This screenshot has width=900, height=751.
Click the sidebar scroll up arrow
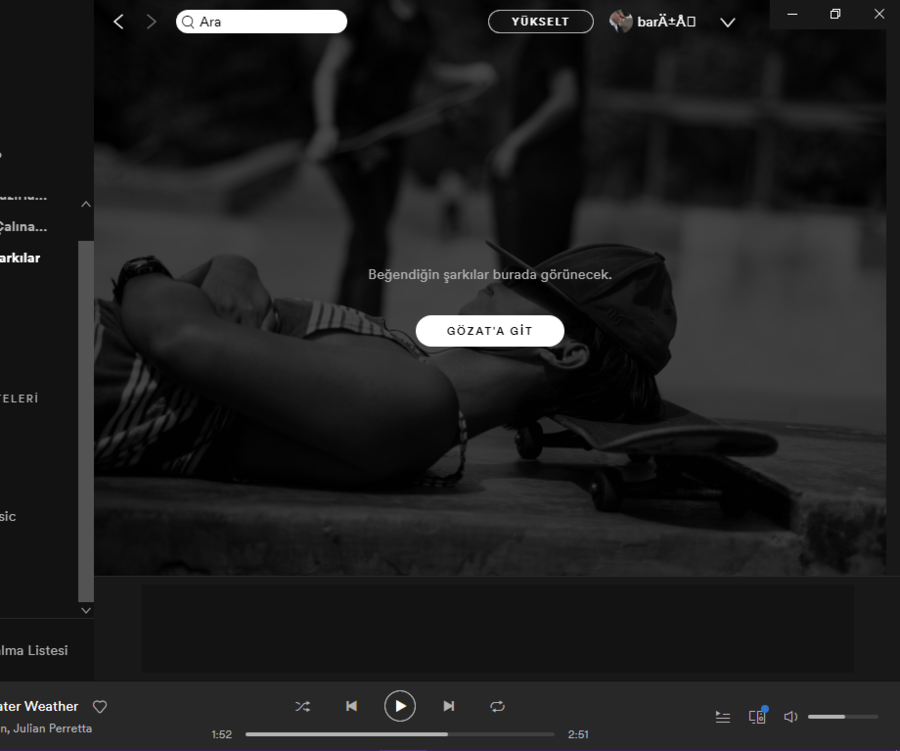pos(86,204)
